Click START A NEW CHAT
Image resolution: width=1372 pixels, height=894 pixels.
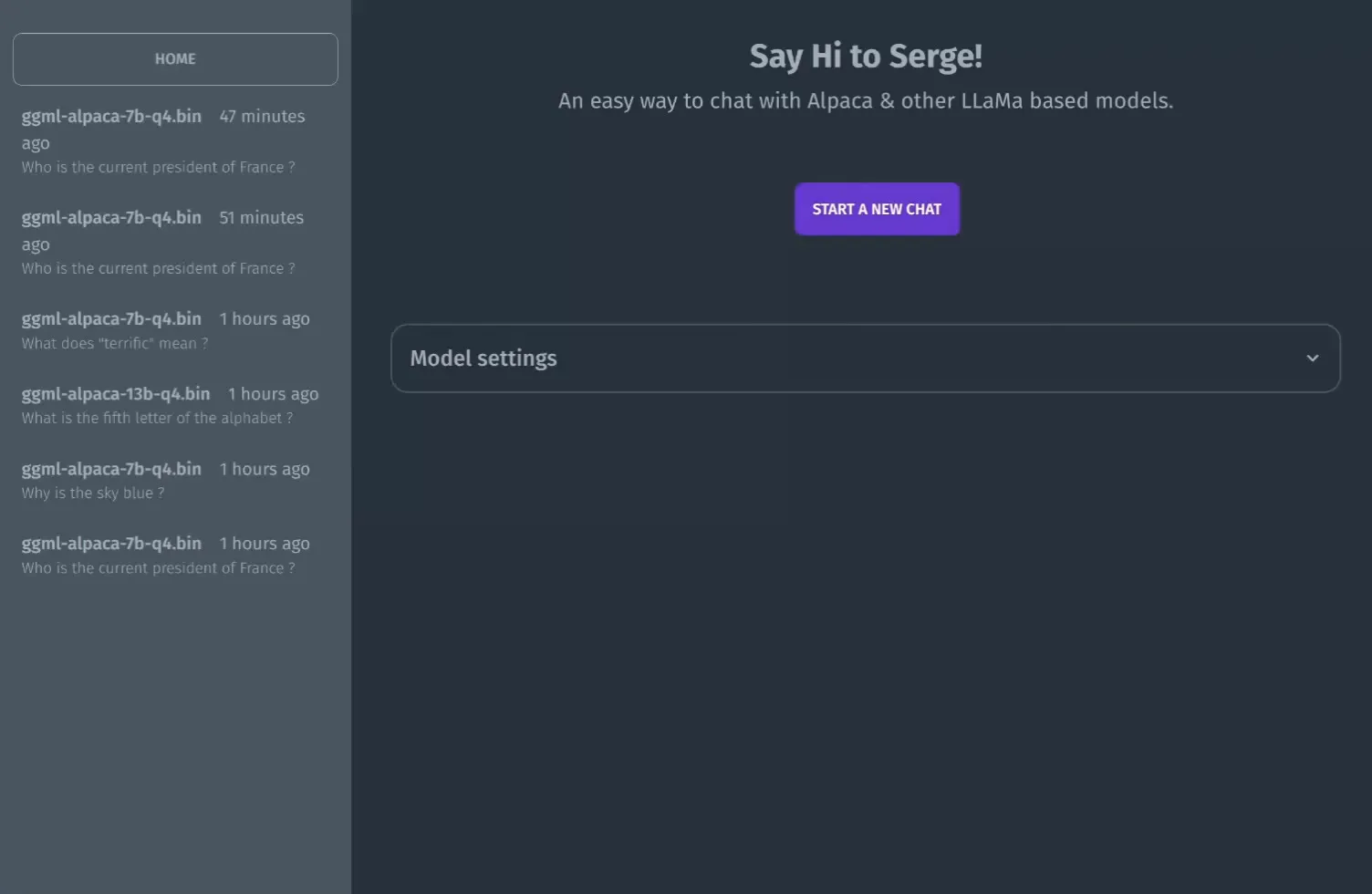(876, 209)
